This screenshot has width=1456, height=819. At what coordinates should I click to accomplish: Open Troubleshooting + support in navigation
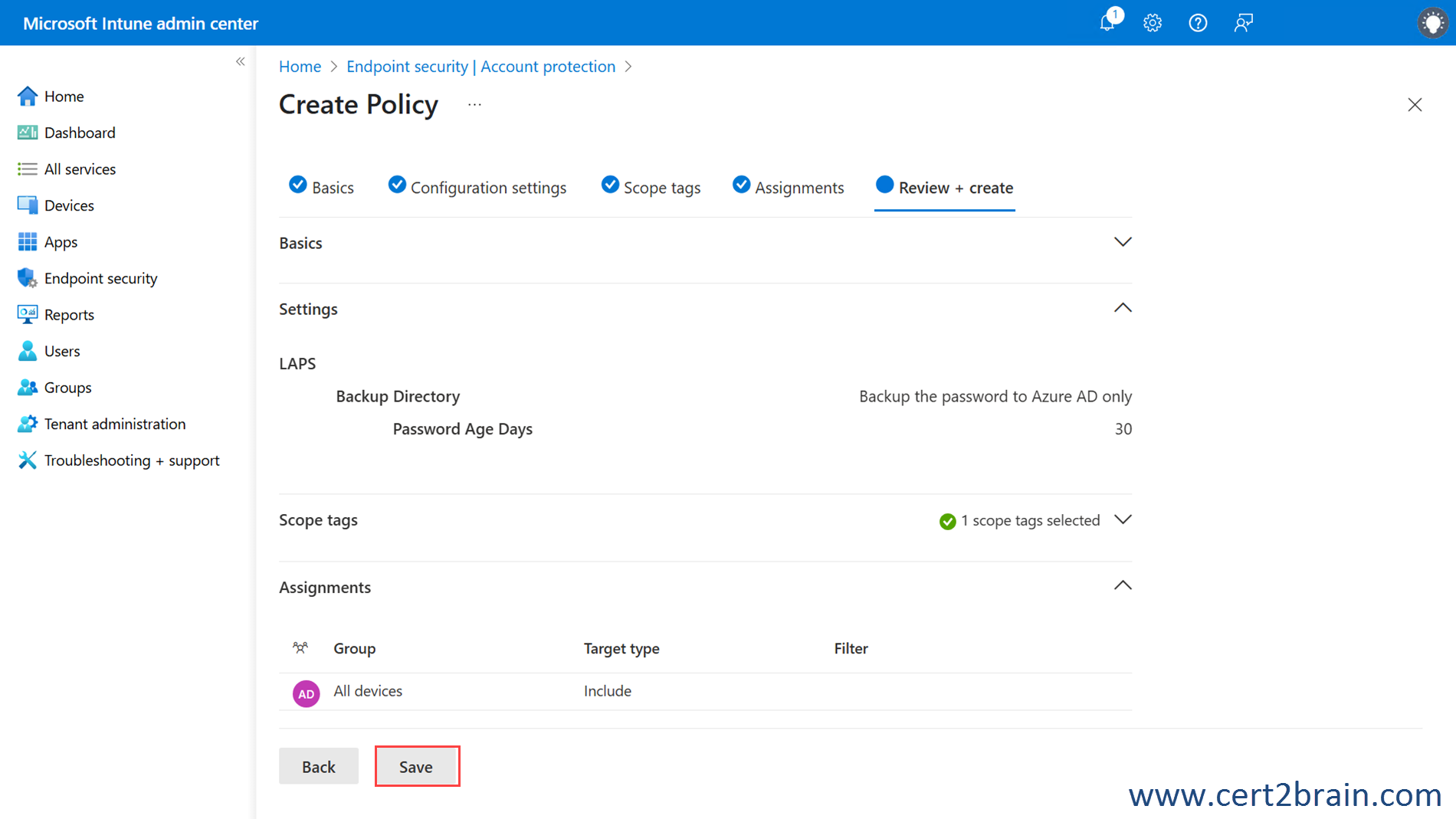pyautogui.click(x=132, y=460)
